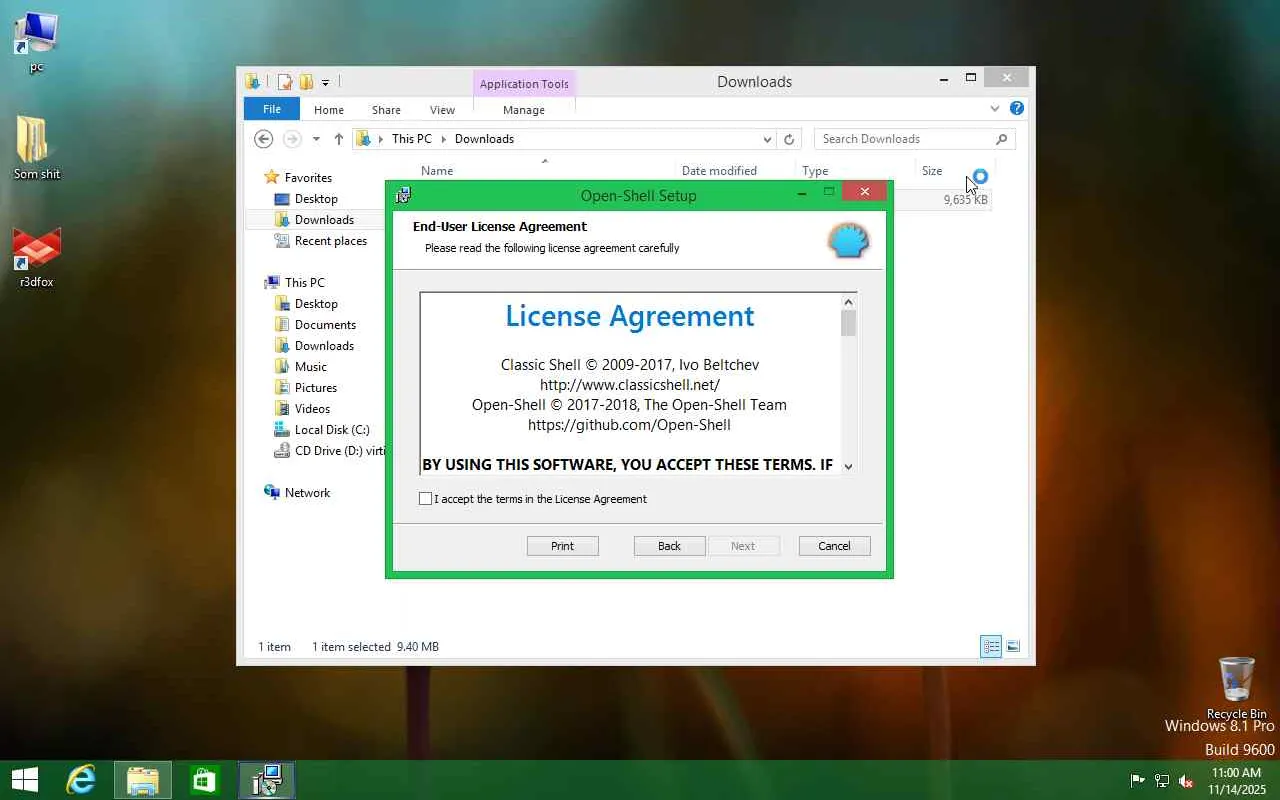This screenshot has height=800, width=1280.
Task: Open the Home ribbon tab
Action: (x=329, y=110)
